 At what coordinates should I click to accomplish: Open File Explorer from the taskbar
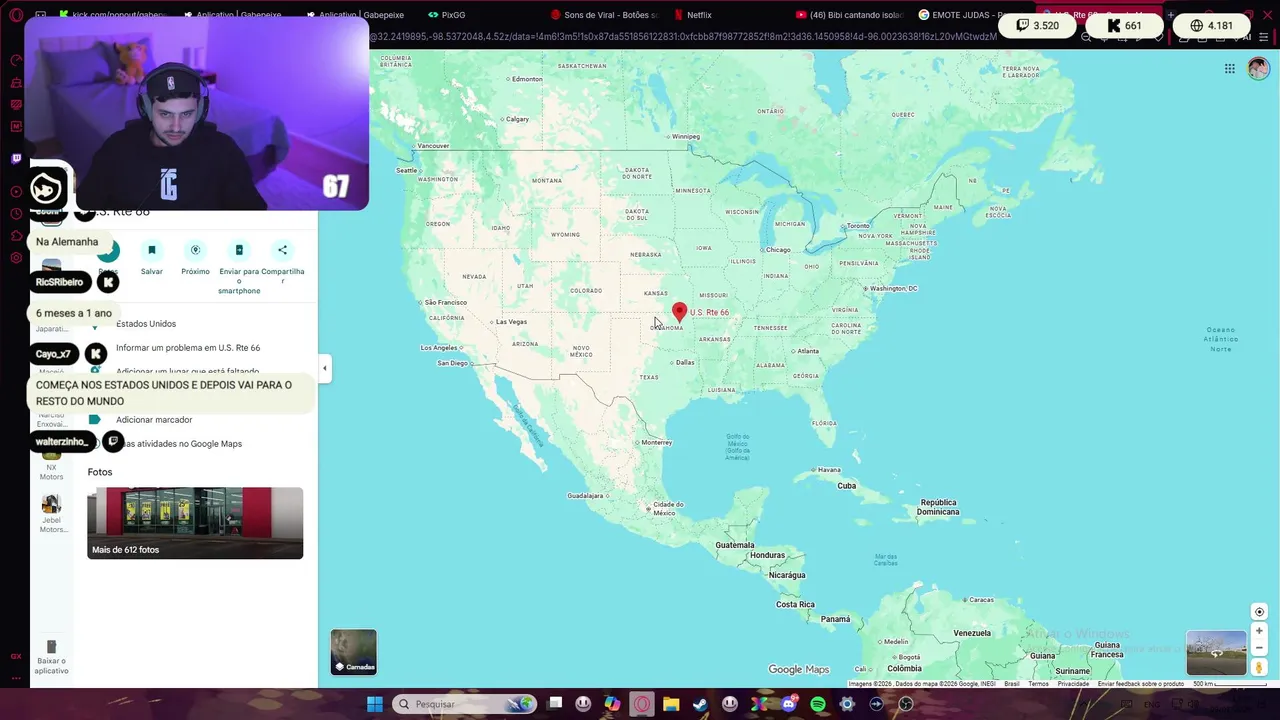pyautogui.click(x=671, y=704)
